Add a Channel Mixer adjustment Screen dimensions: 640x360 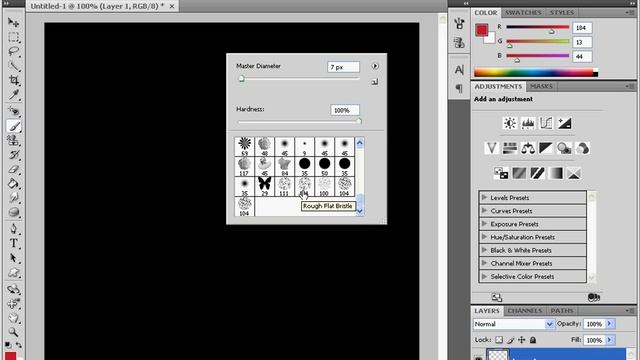[582, 148]
